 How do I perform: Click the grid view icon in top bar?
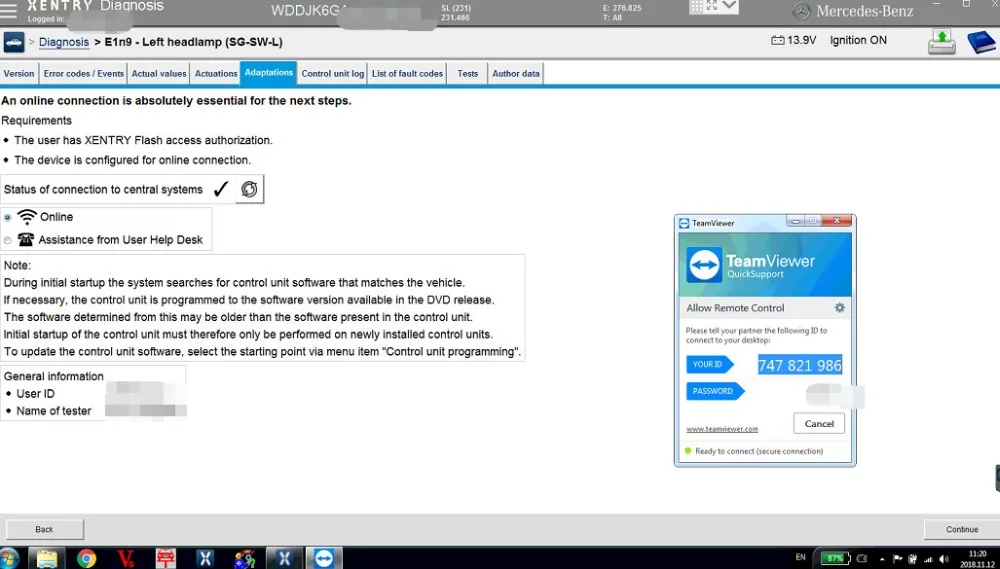pos(696,6)
